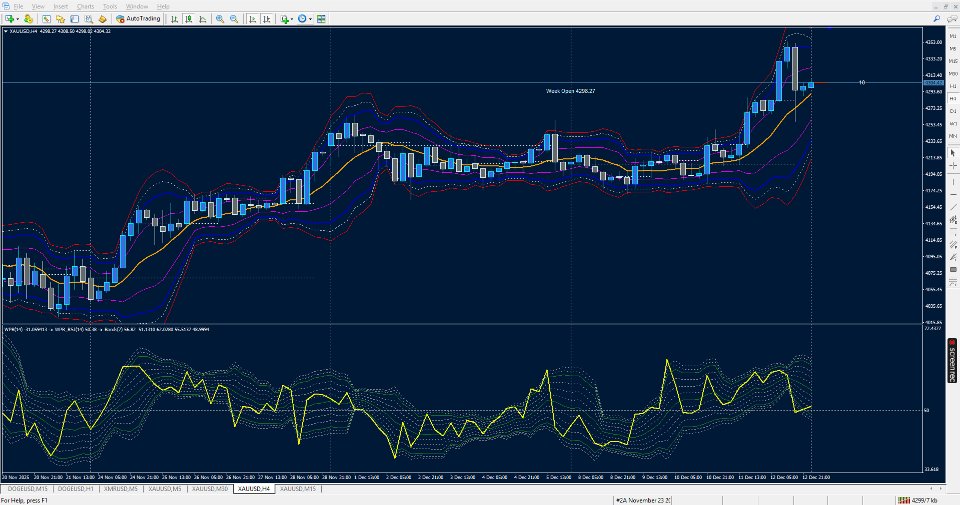Click the 4299/7 kb status text

(924, 500)
